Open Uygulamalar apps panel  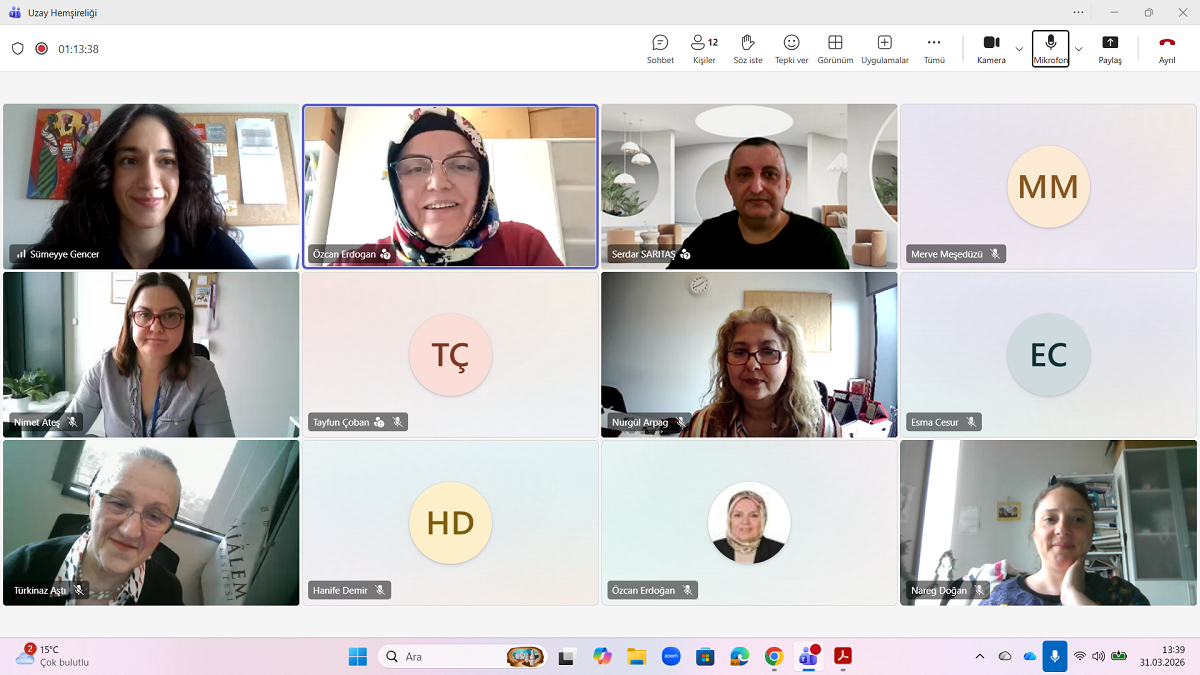884,48
